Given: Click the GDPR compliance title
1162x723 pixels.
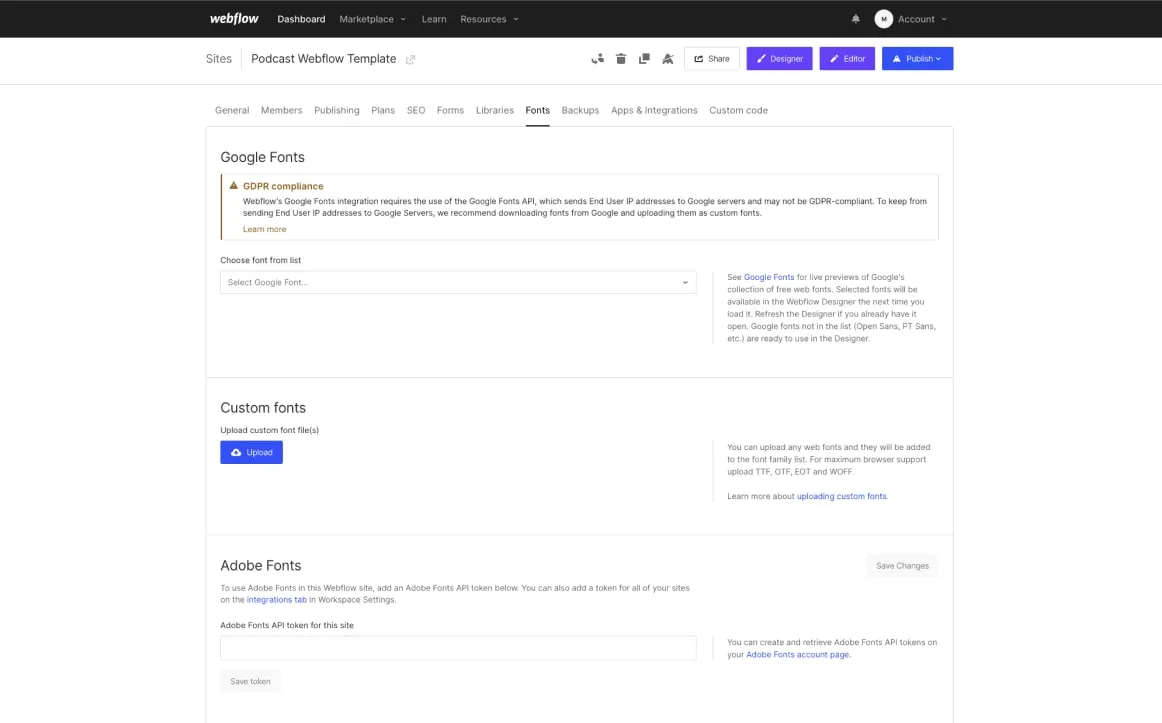Looking at the screenshot, I should coord(283,186).
